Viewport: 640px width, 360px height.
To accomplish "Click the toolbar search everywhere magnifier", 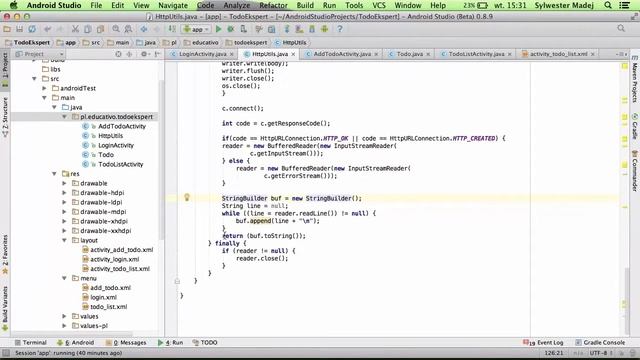I will tap(621, 28).
